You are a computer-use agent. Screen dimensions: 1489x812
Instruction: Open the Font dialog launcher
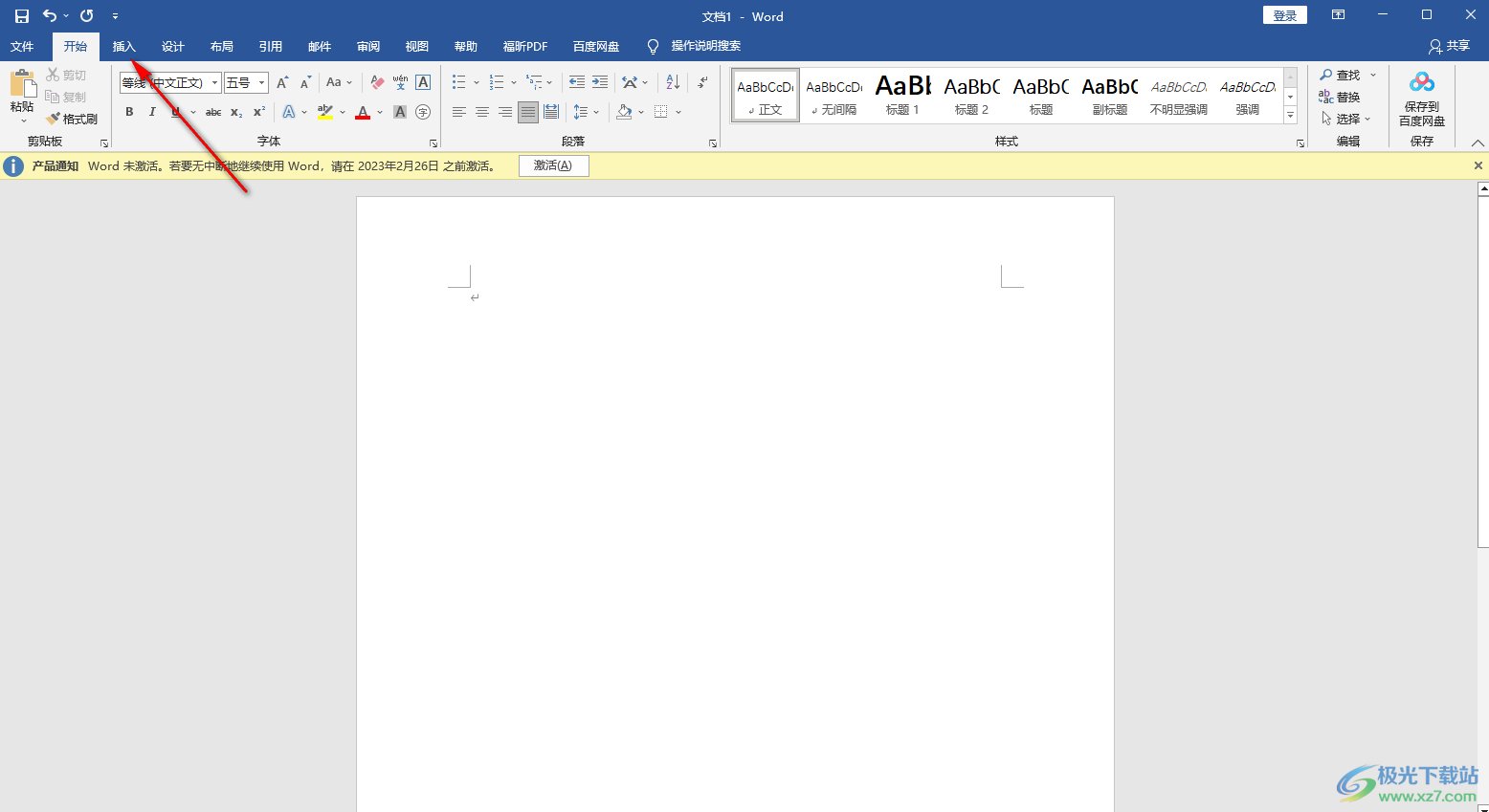pos(433,143)
